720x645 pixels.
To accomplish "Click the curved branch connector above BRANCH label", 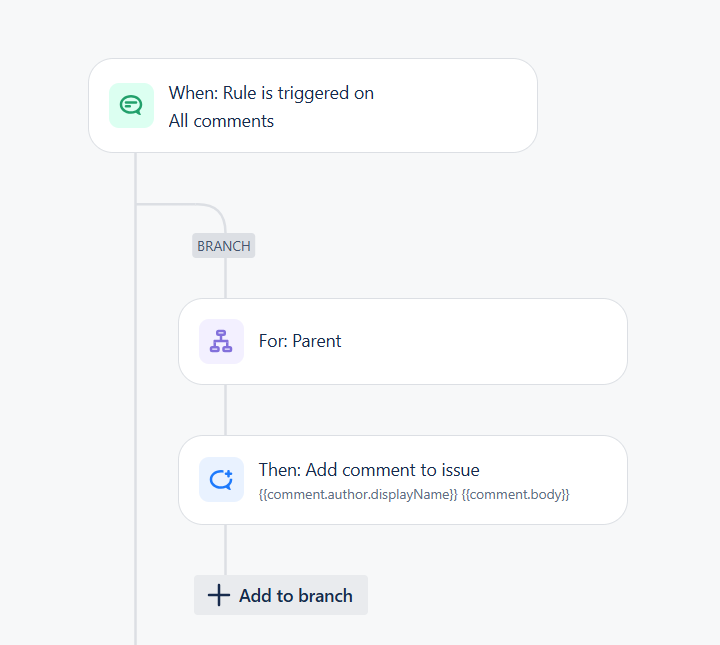I will click(x=202, y=209).
